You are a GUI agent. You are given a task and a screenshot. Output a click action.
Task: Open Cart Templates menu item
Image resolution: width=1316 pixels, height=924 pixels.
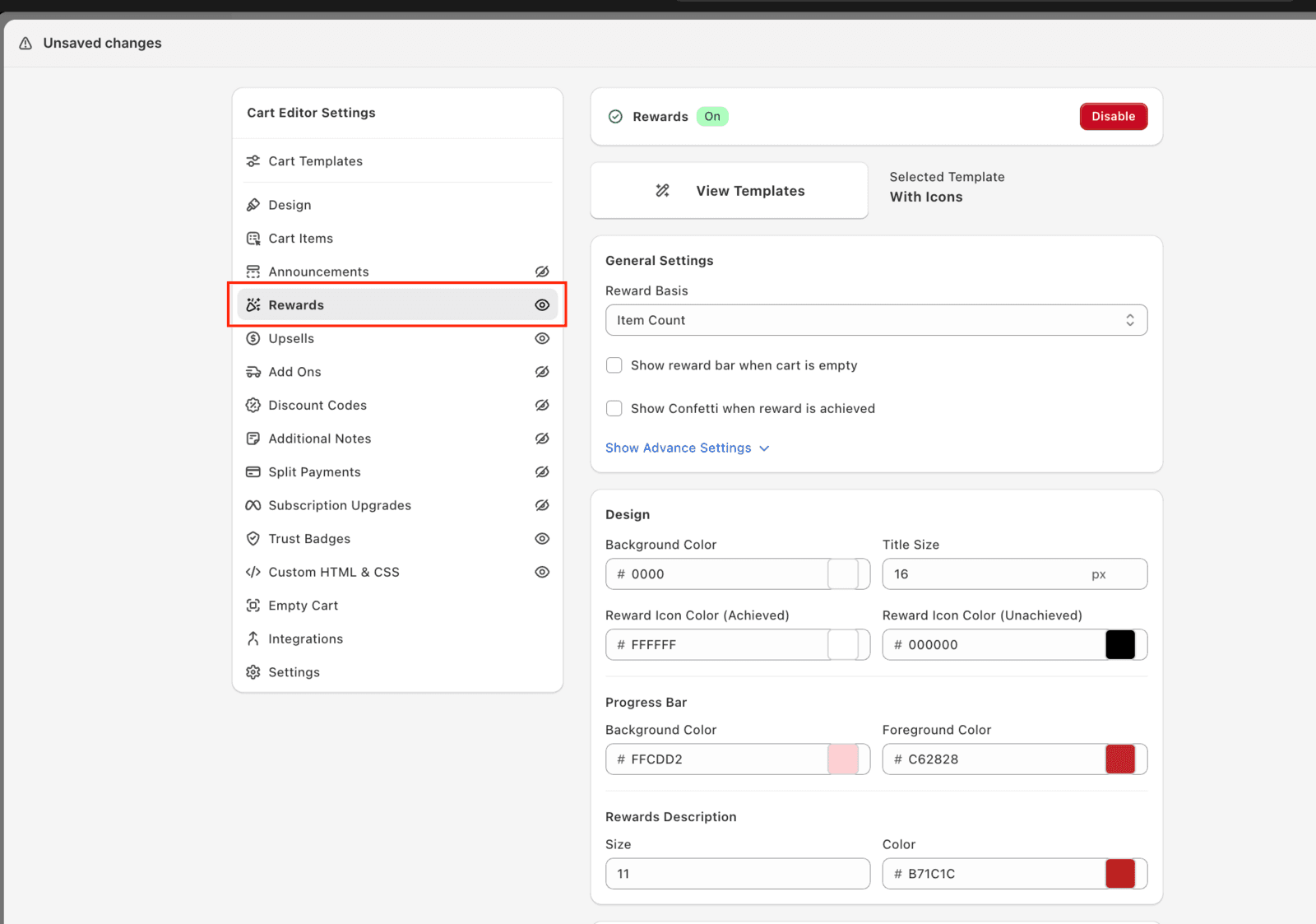(x=398, y=161)
